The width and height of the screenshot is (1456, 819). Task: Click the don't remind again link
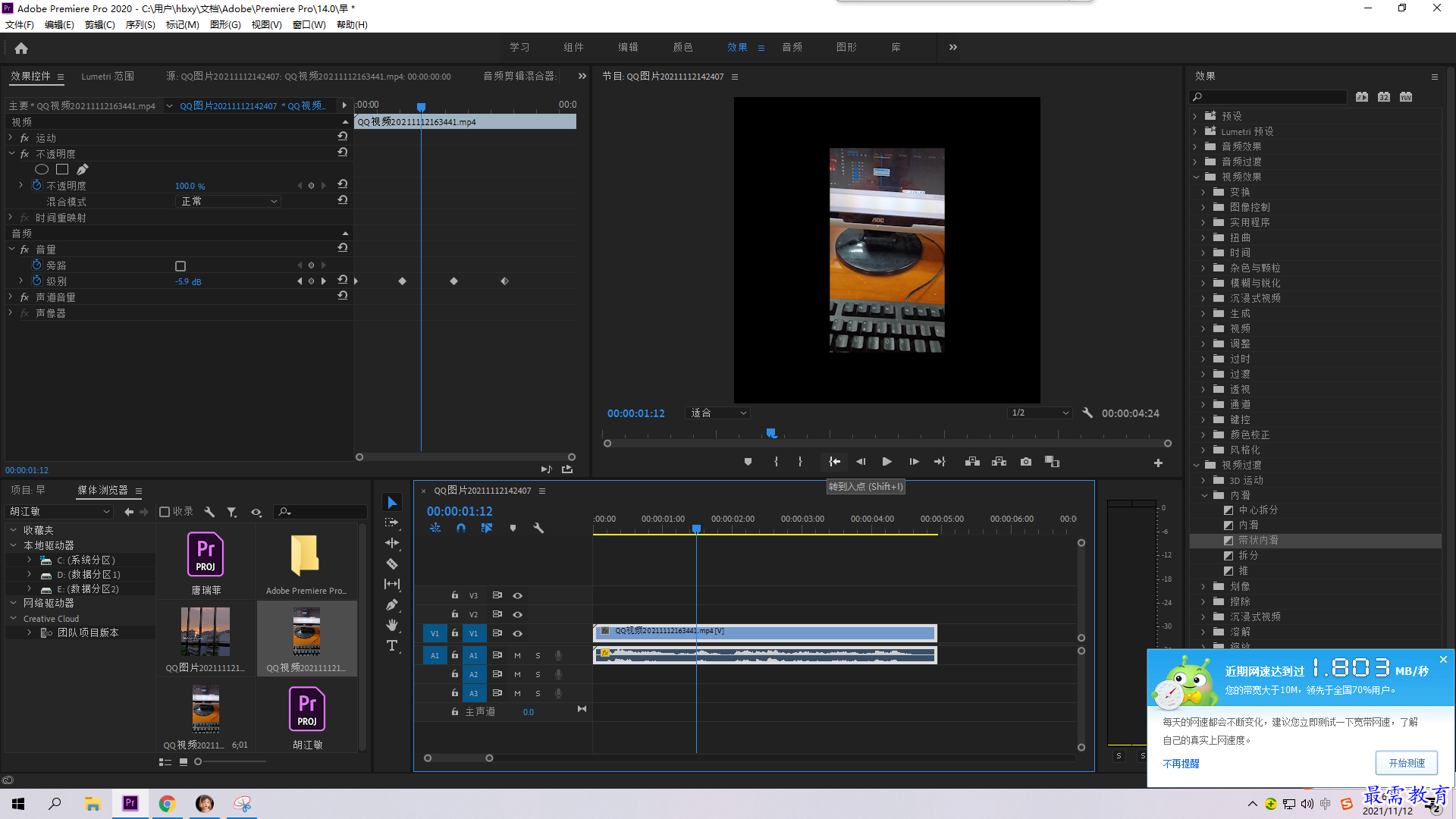(x=1181, y=764)
